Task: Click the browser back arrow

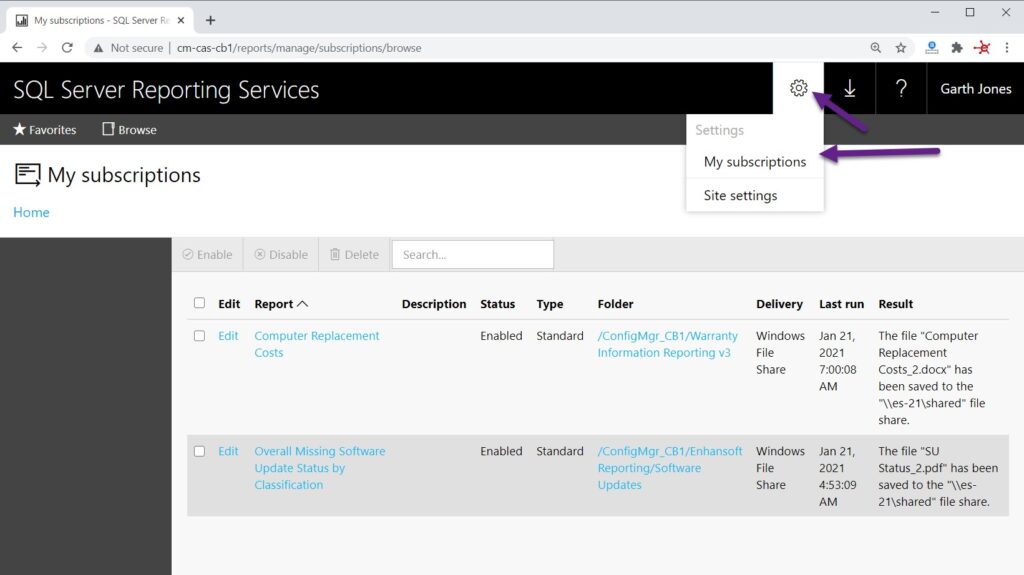Action: pos(17,47)
